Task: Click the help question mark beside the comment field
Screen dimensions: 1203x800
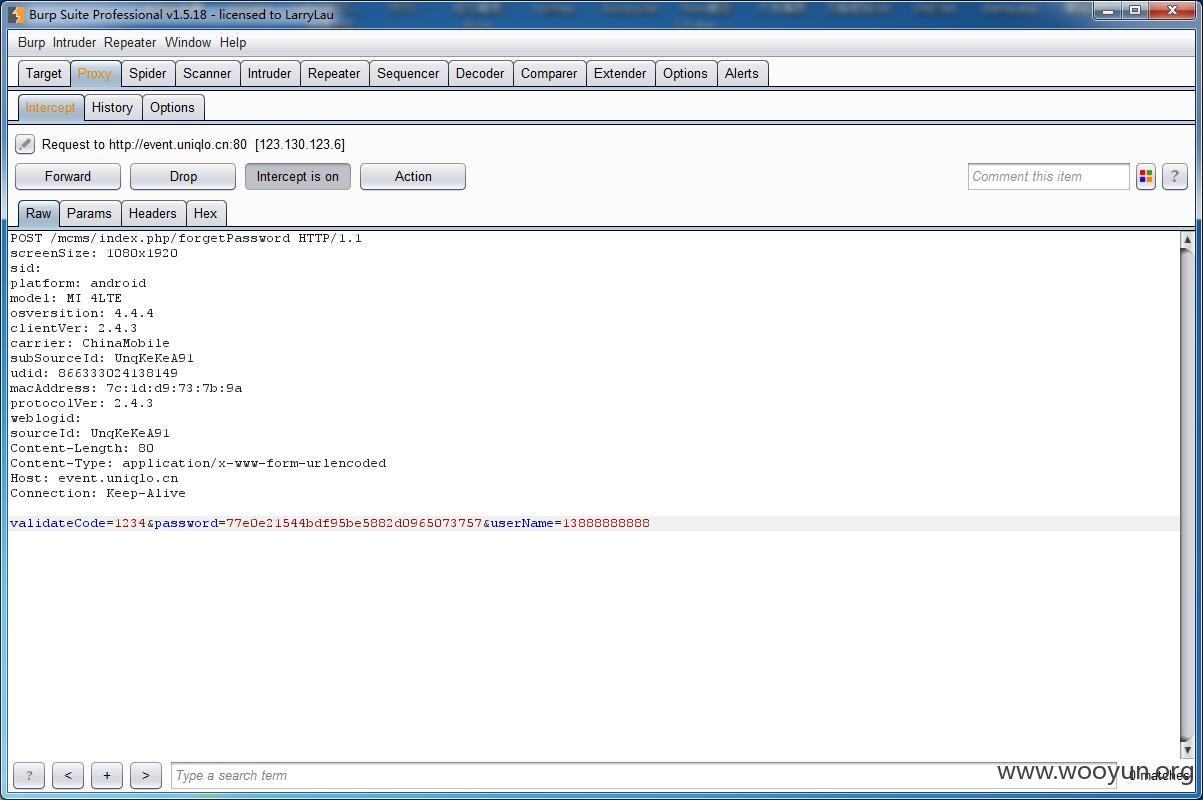Action: (1175, 177)
